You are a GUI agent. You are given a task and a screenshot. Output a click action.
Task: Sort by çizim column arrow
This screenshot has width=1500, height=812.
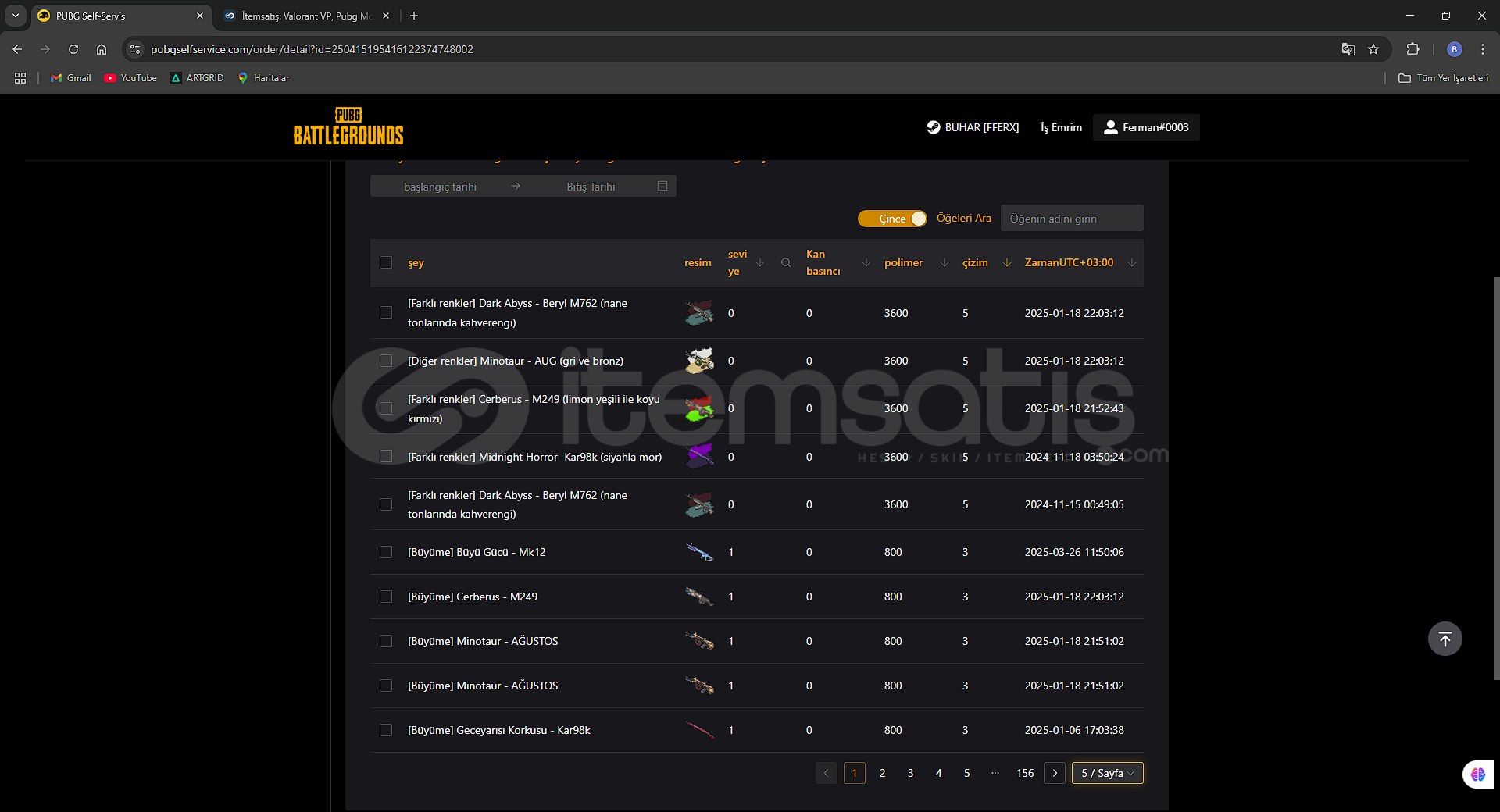pos(1007,262)
